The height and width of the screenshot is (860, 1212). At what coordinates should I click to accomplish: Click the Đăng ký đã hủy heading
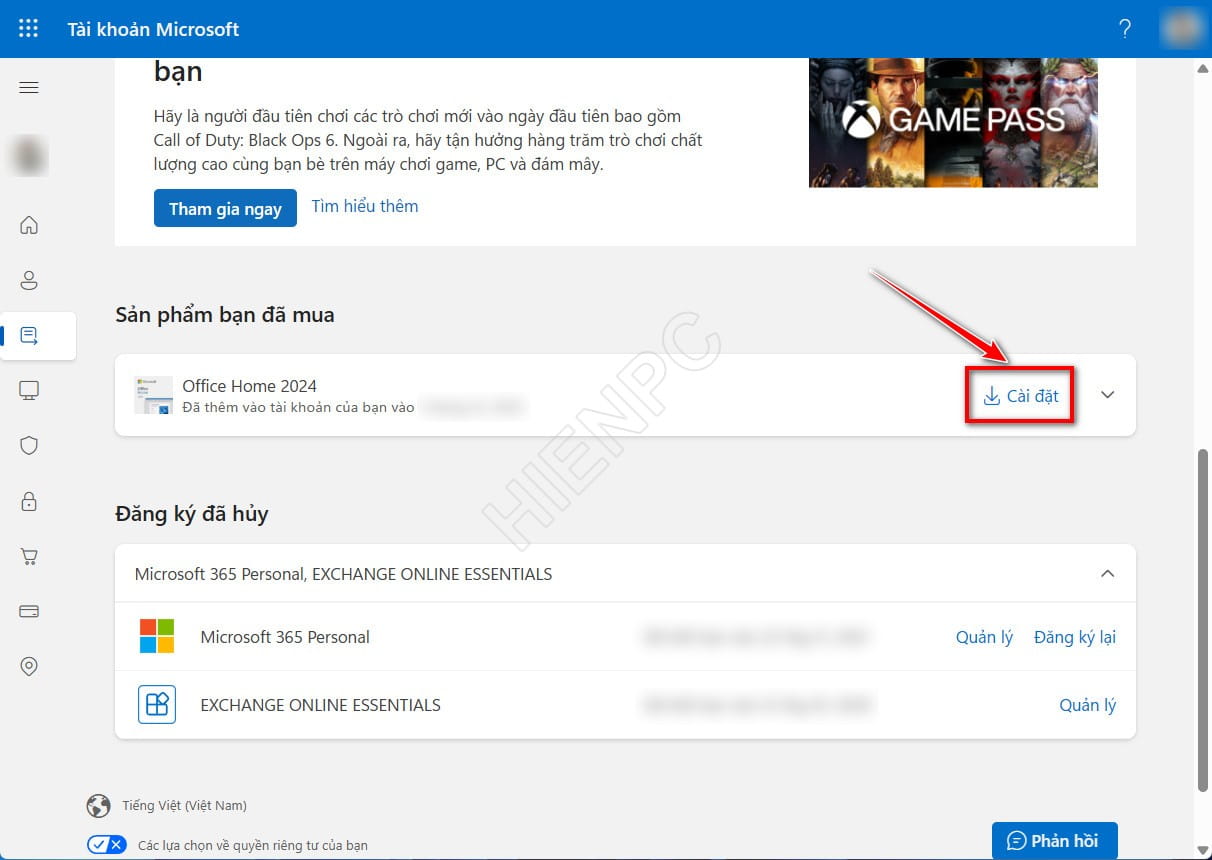coord(192,514)
